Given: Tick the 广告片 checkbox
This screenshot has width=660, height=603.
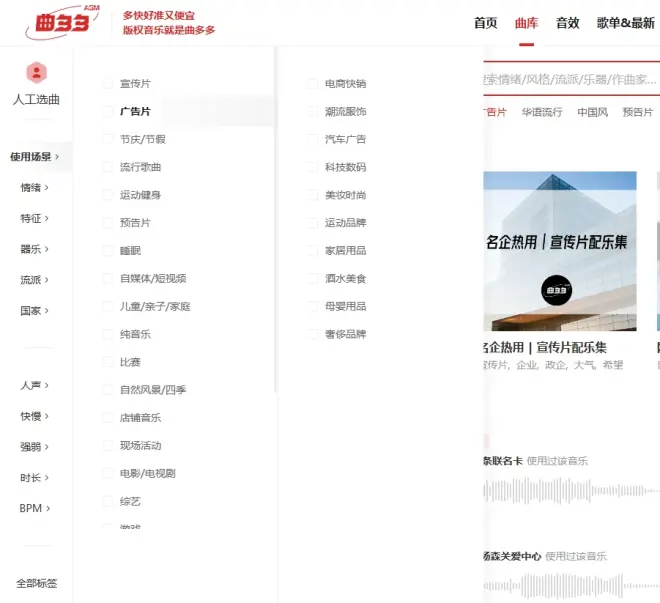Looking at the screenshot, I should [x=108, y=112].
